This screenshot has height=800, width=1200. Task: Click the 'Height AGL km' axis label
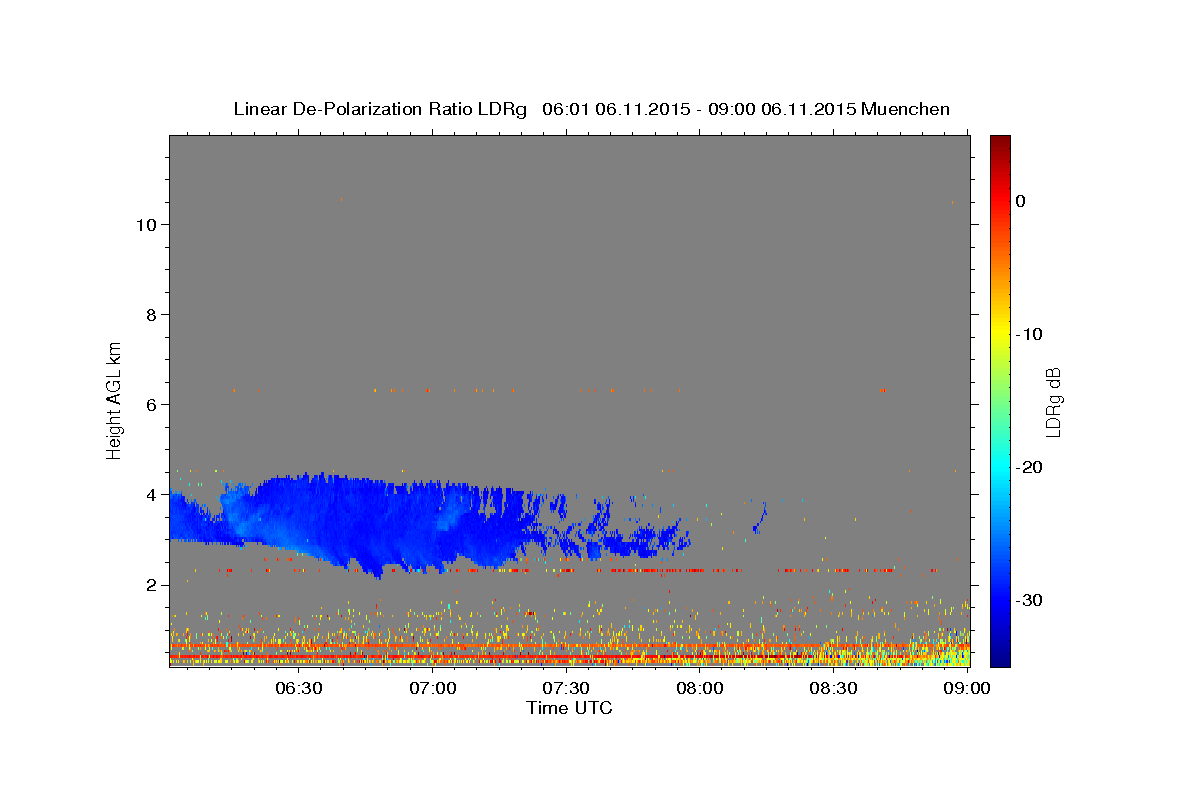(x=115, y=399)
